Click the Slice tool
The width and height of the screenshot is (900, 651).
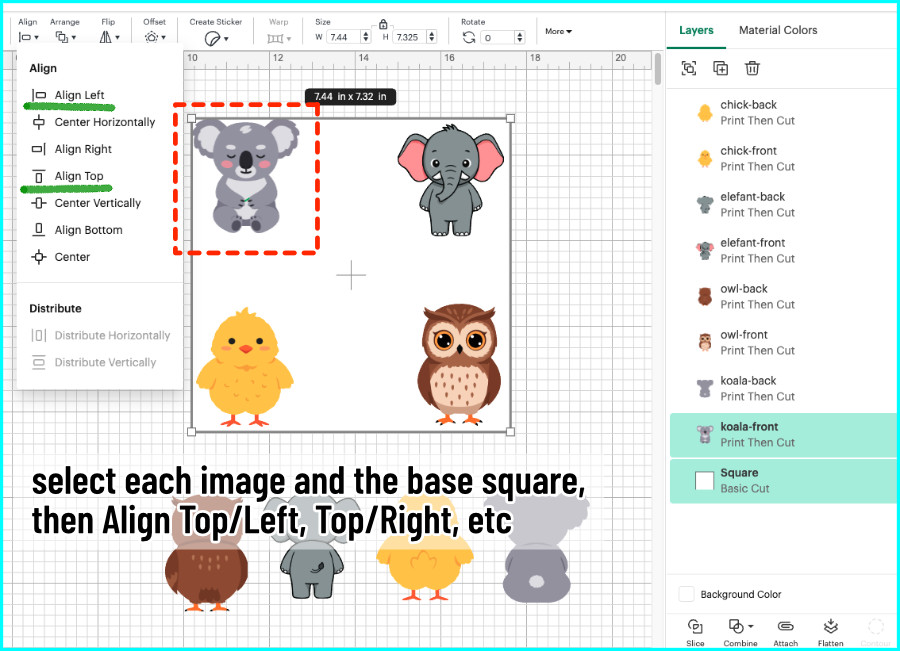tap(695, 632)
